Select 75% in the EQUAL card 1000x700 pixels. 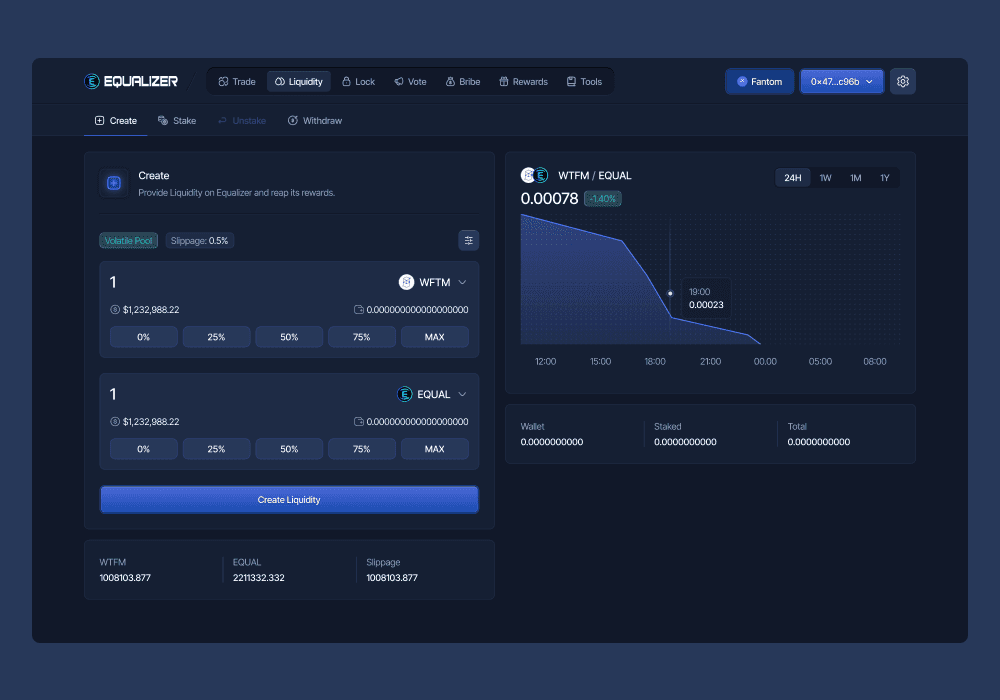pyautogui.click(x=362, y=449)
